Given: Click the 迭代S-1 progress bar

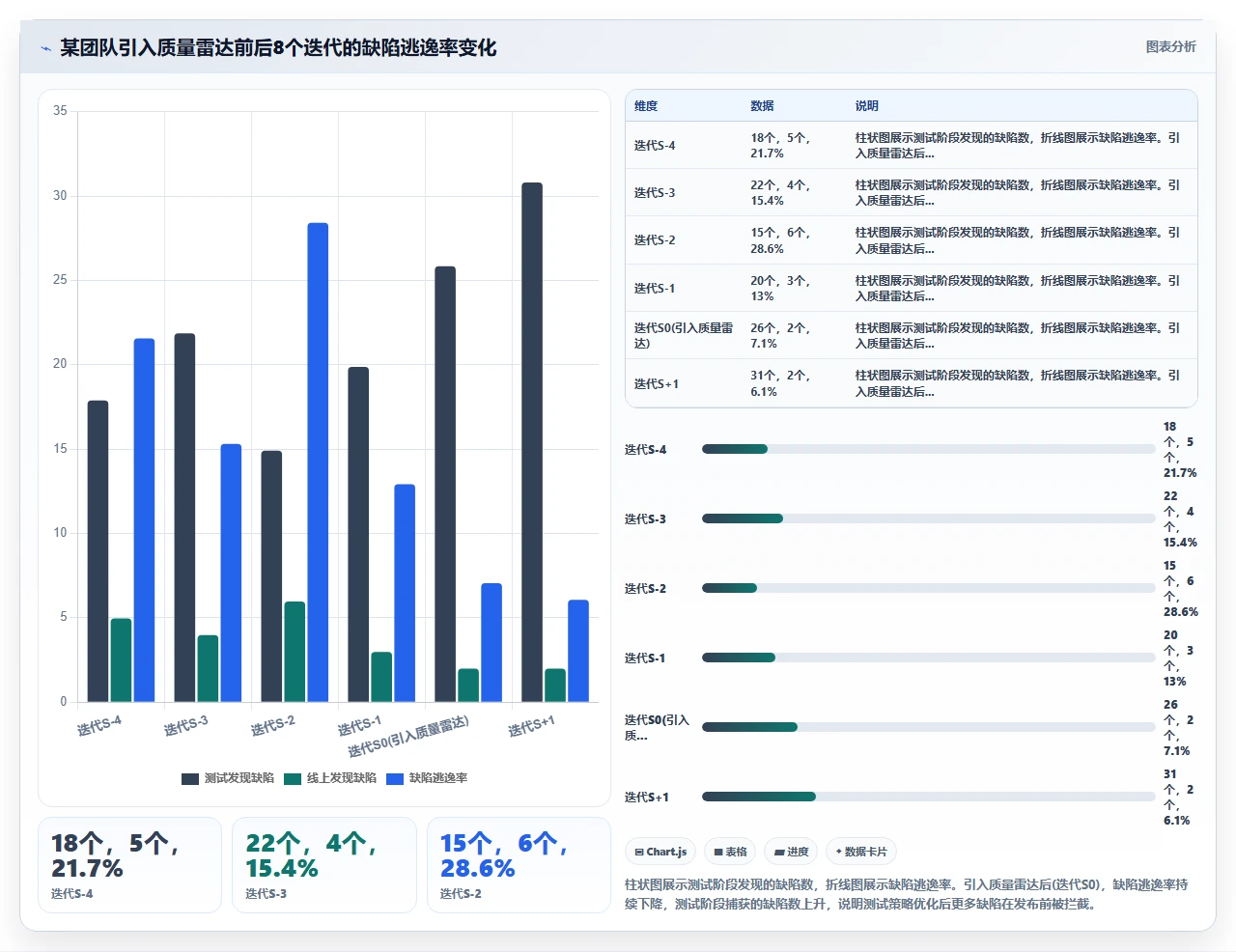Looking at the screenshot, I should pyautogui.click(x=928, y=658).
